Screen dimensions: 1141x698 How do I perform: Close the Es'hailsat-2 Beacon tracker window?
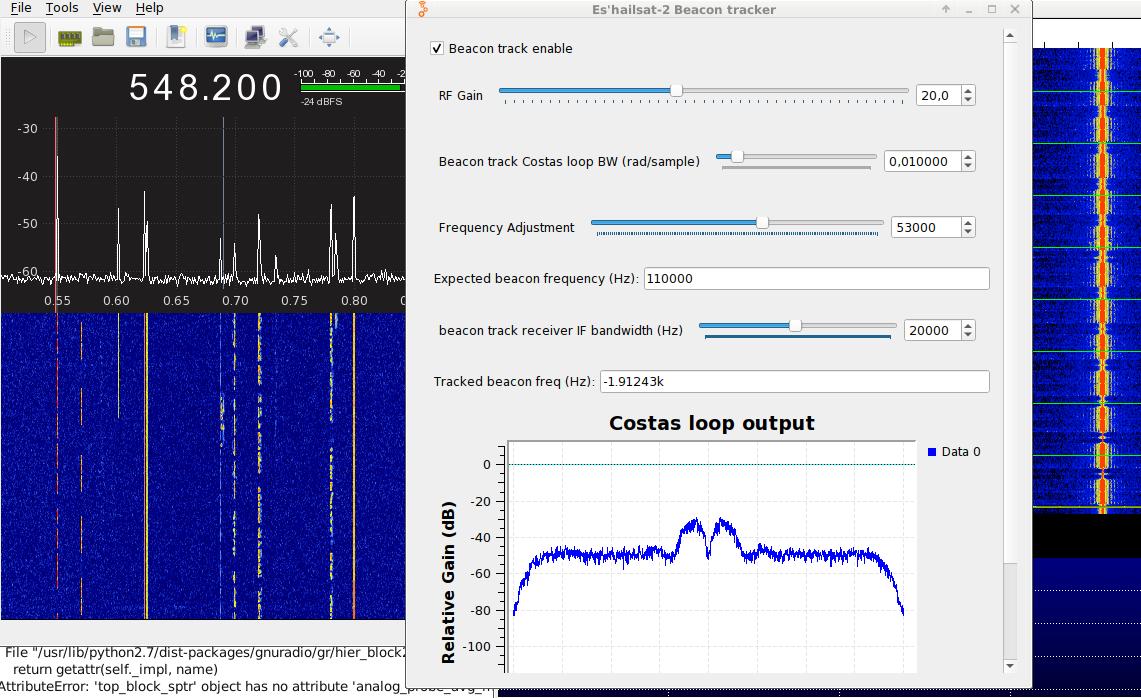pos(1015,9)
